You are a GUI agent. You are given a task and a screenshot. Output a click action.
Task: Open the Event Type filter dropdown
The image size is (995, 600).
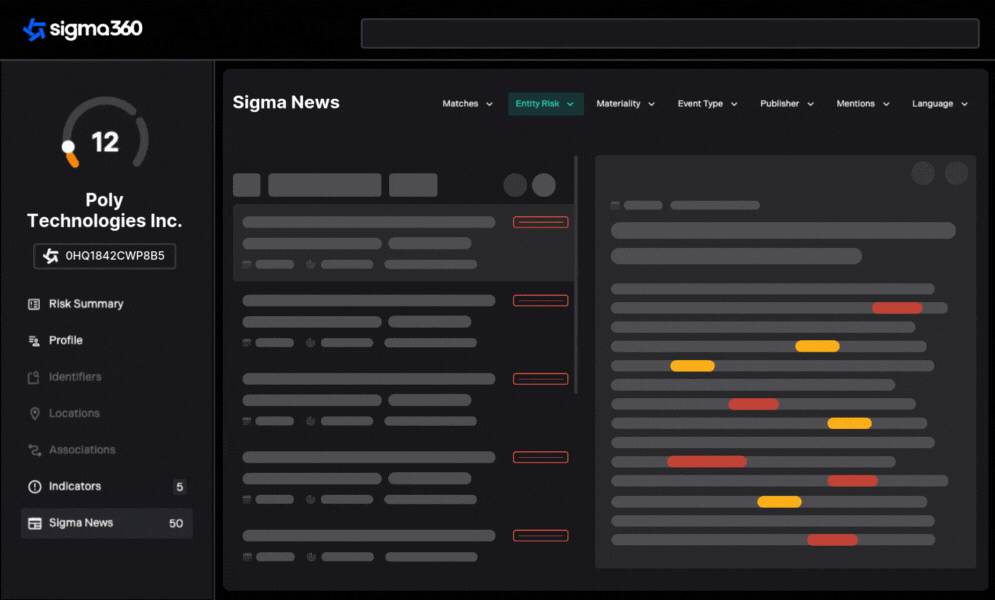[707, 104]
